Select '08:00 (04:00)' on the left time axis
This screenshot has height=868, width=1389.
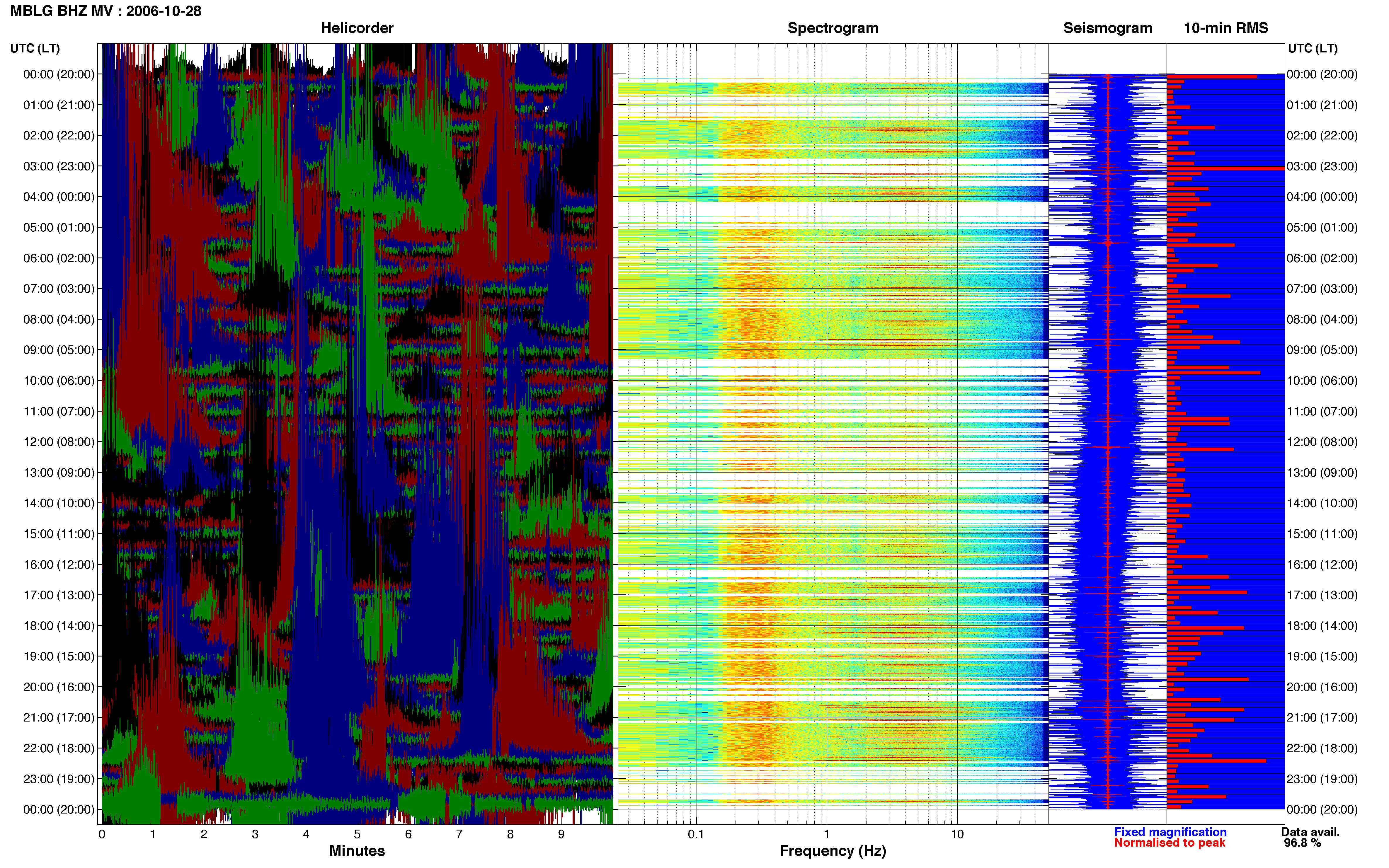tap(59, 319)
